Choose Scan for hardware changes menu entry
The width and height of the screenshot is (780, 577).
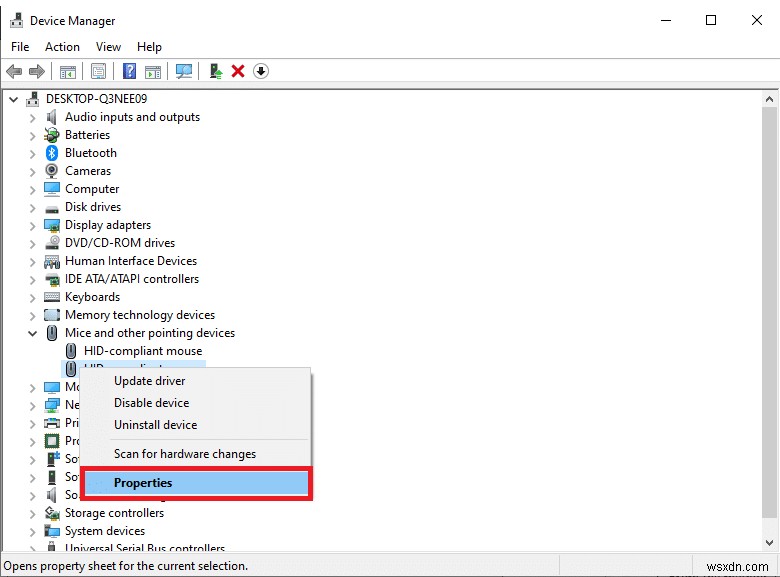(195, 454)
